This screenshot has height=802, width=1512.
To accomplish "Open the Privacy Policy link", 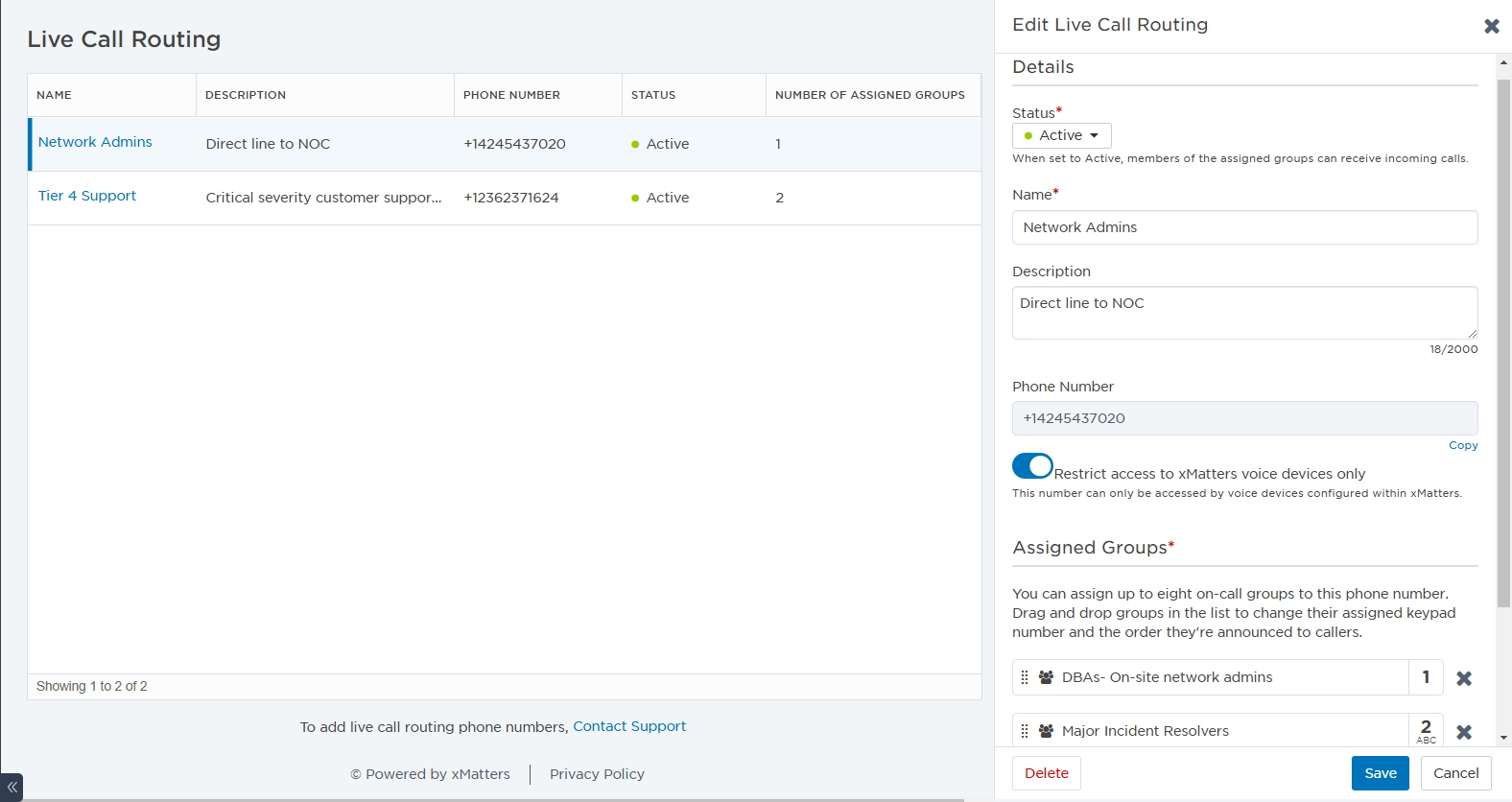I will [597, 774].
